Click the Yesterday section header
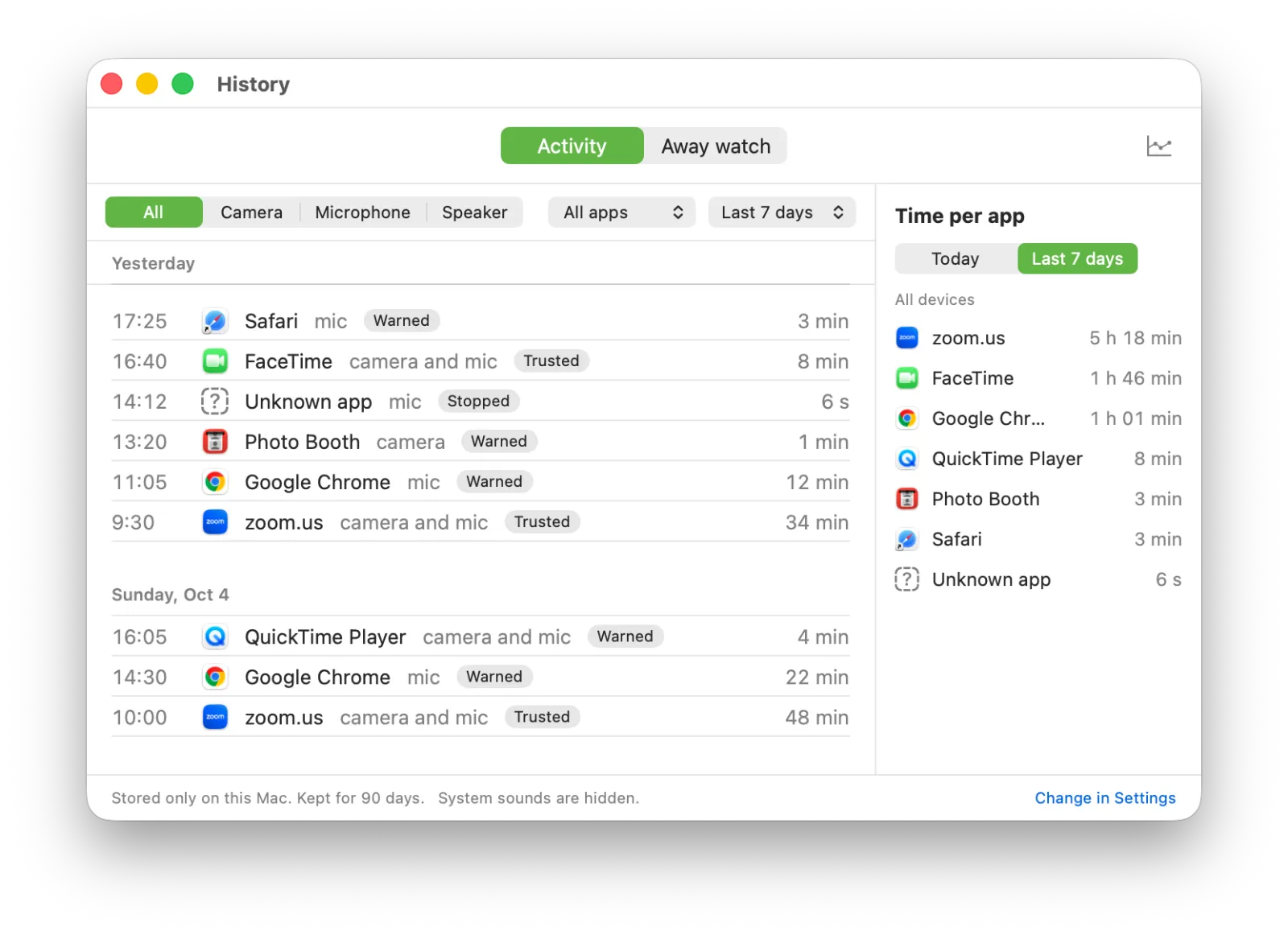The width and height of the screenshot is (1288, 935). (153, 264)
